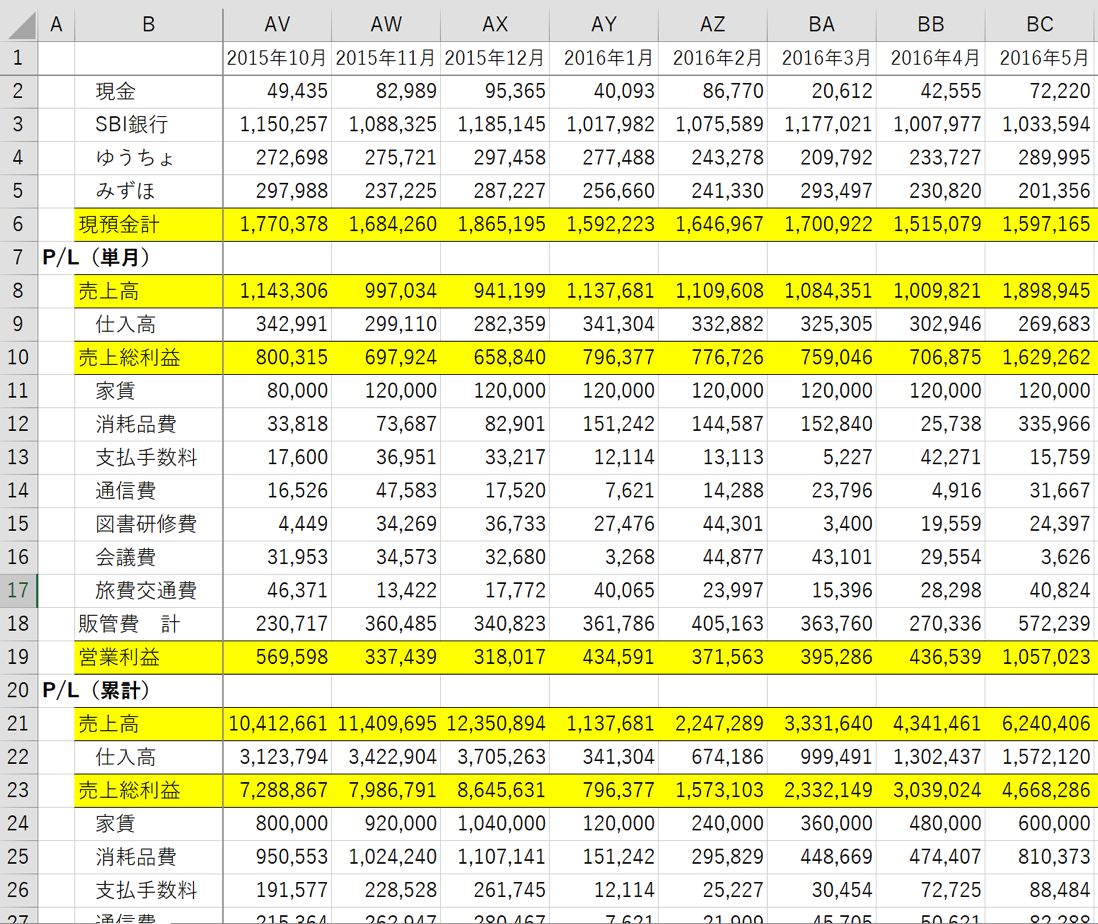Click the 2016年1月 header cell

pos(604,57)
